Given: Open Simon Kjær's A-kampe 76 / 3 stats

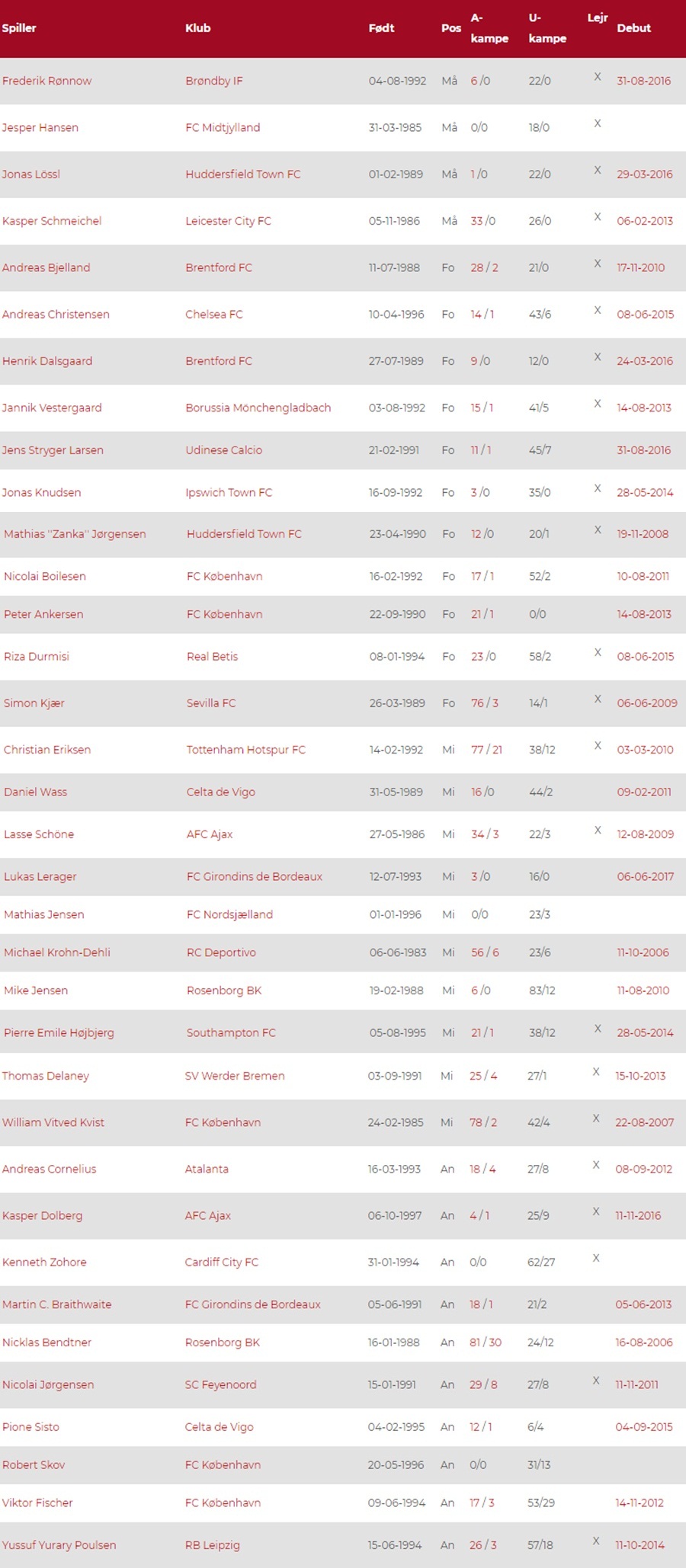Looking at the screenshot, I should (485, 703).
